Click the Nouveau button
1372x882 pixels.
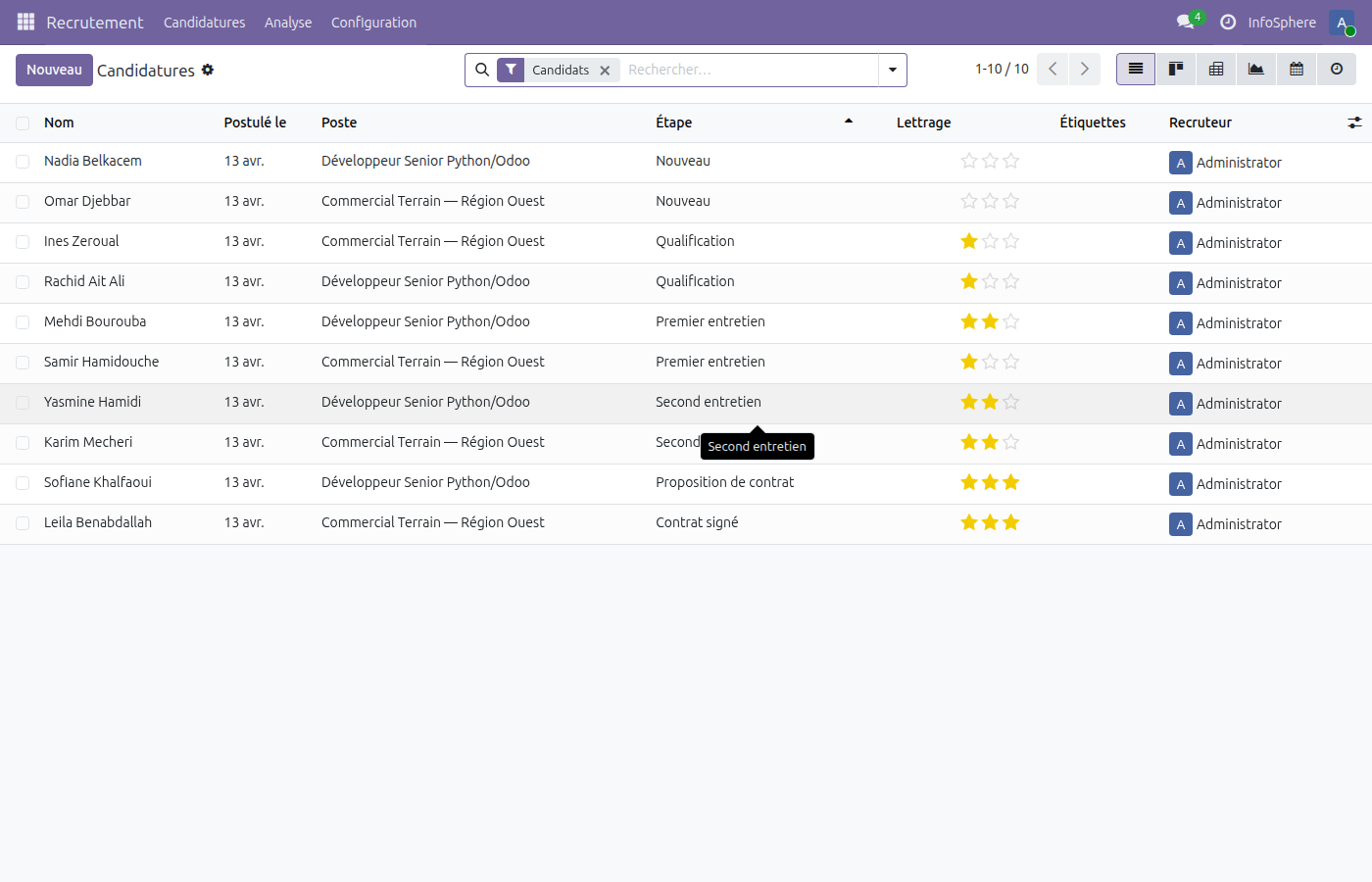(x=54, y=70)
